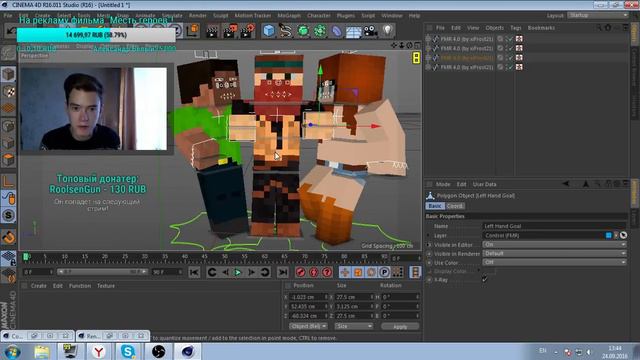The height and width of the screenshot is (360, 640).
Task: Open attribute manager User Data menu
Action: [484, 184]
